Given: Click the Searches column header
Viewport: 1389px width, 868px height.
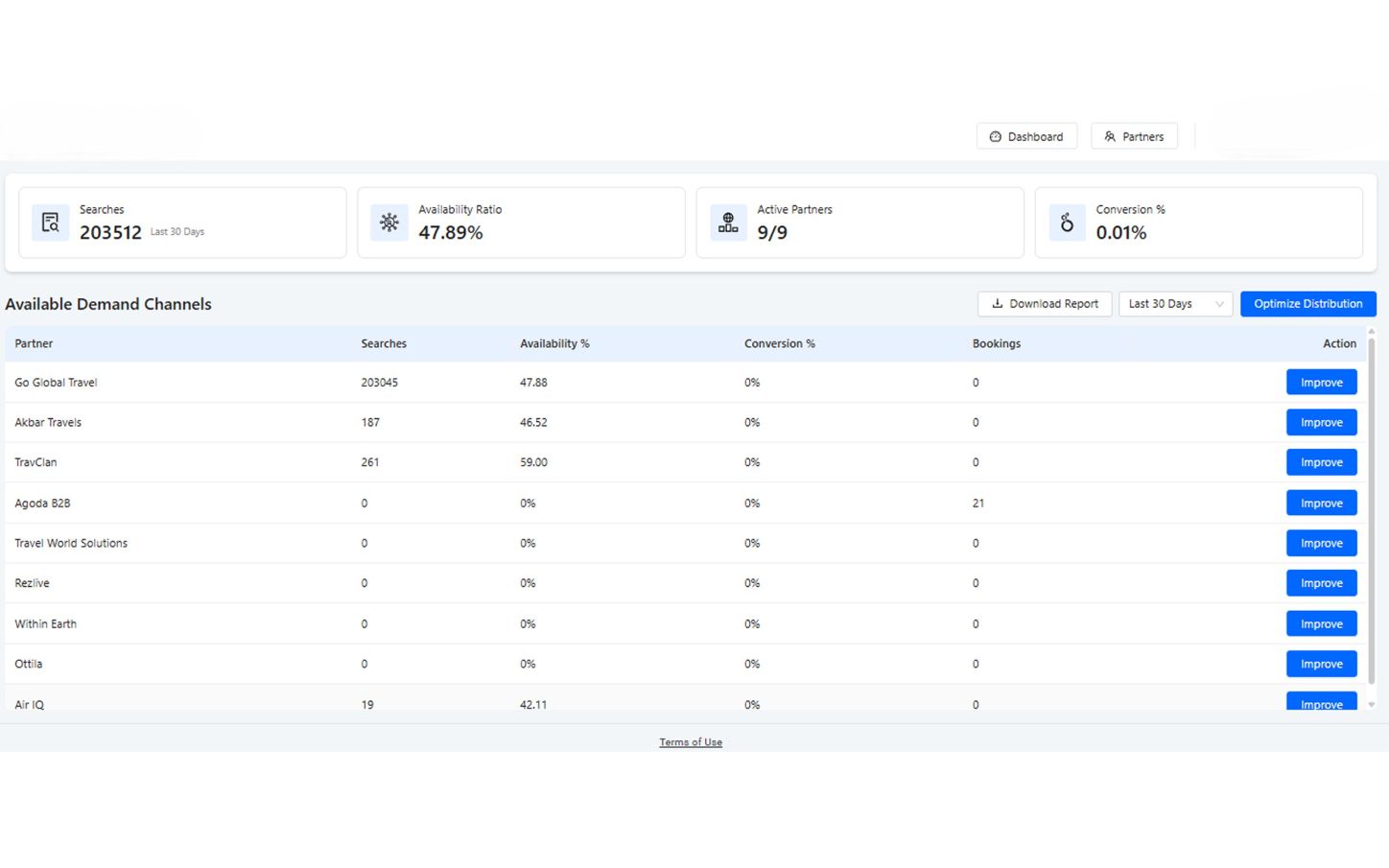Looking at the screenshot, I should pyautogui.click(x=384, y=343).
